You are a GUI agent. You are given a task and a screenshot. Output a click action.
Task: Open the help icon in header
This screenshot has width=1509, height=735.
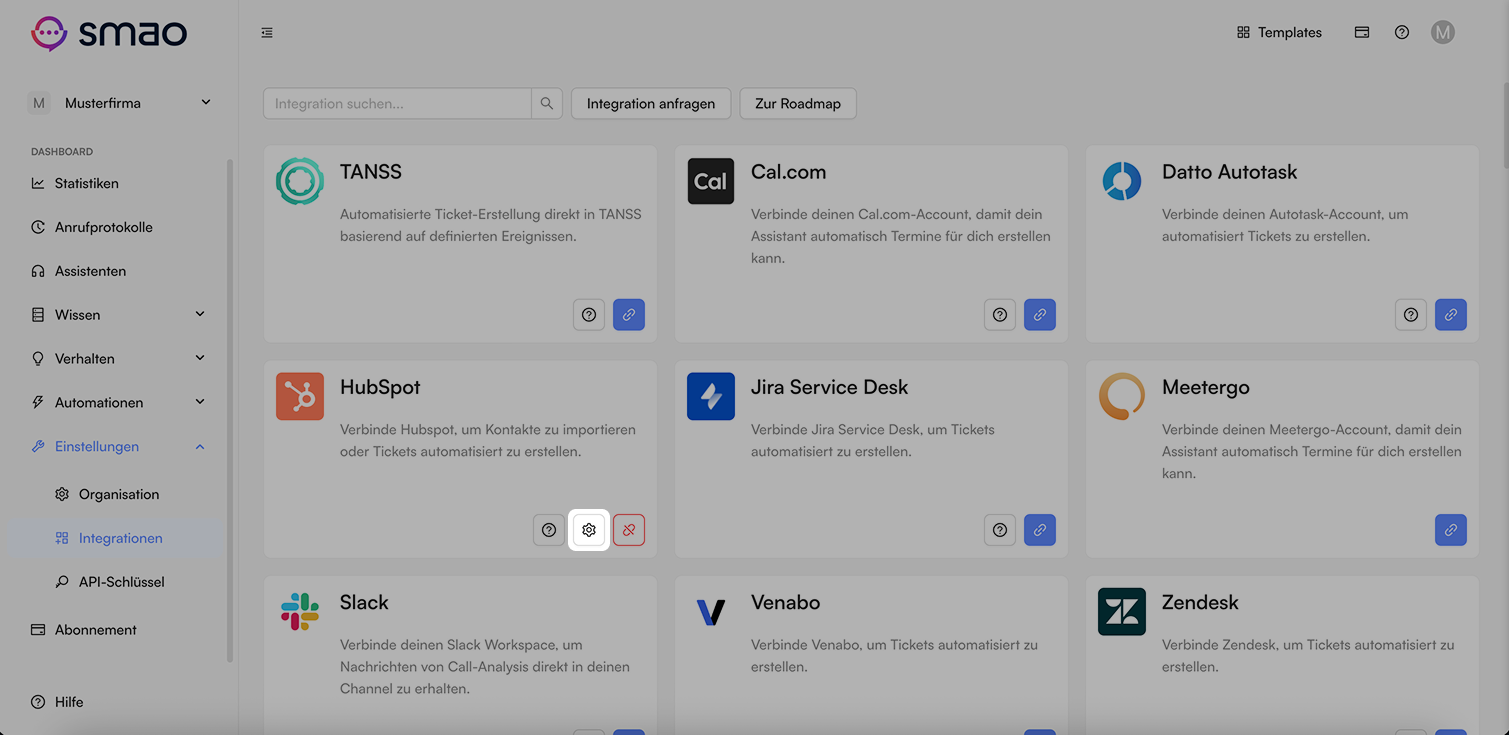tap(1402, 32)
